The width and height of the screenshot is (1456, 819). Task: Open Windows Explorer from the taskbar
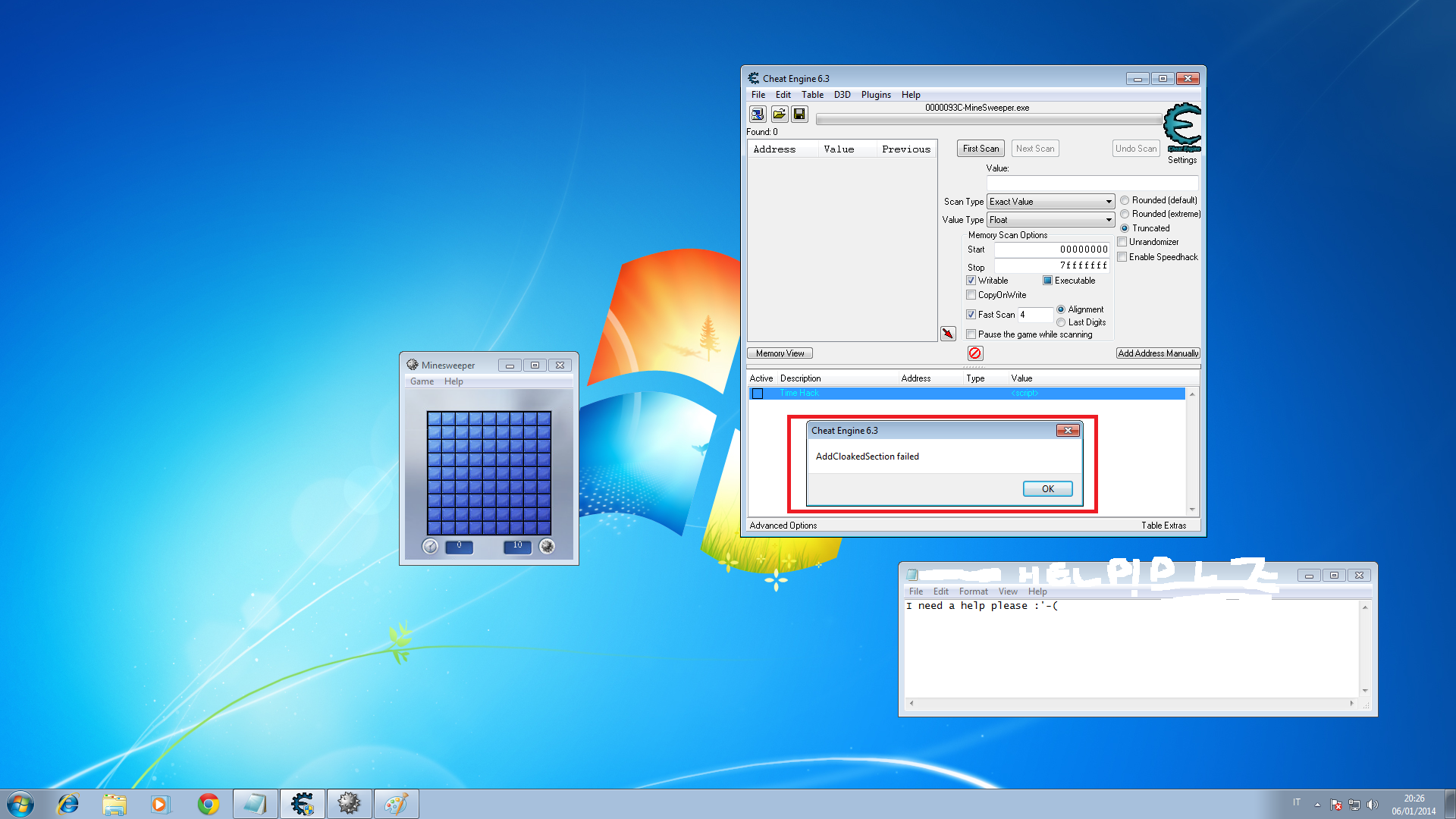[x=115, y=804]
